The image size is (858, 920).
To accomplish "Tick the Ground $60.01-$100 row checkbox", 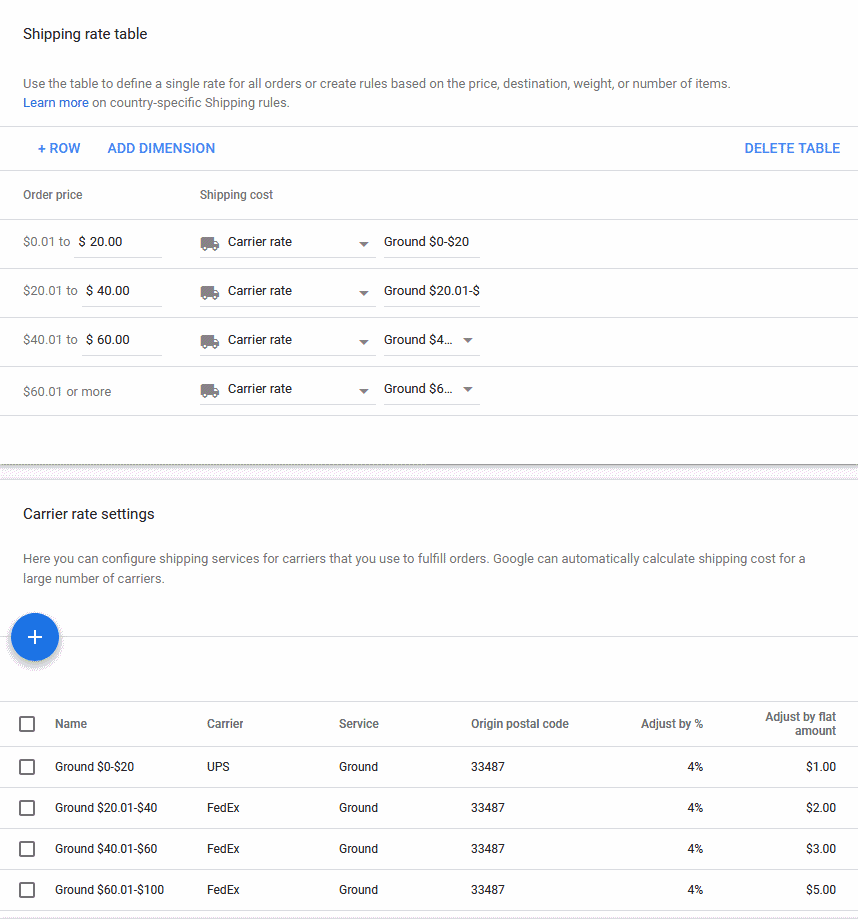I will [x=27, y=890].
